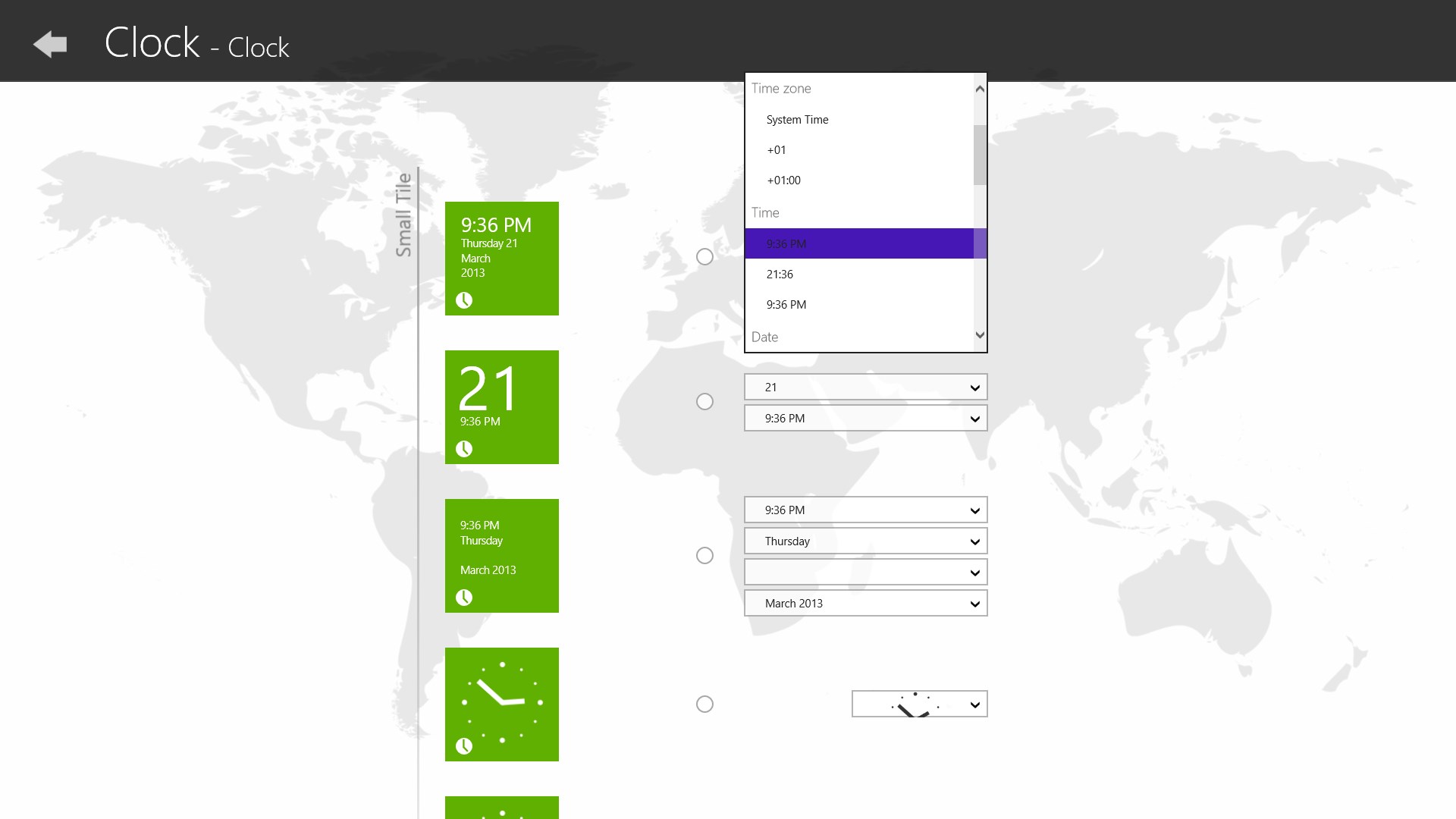Click the clock icon on the first tile
Image resolution: width=1456 pixels, height=819 pixels.
coord(464,300)
